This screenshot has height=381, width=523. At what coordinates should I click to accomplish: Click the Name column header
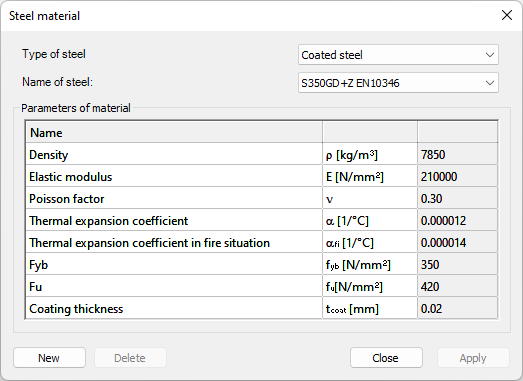pos(174,132)
